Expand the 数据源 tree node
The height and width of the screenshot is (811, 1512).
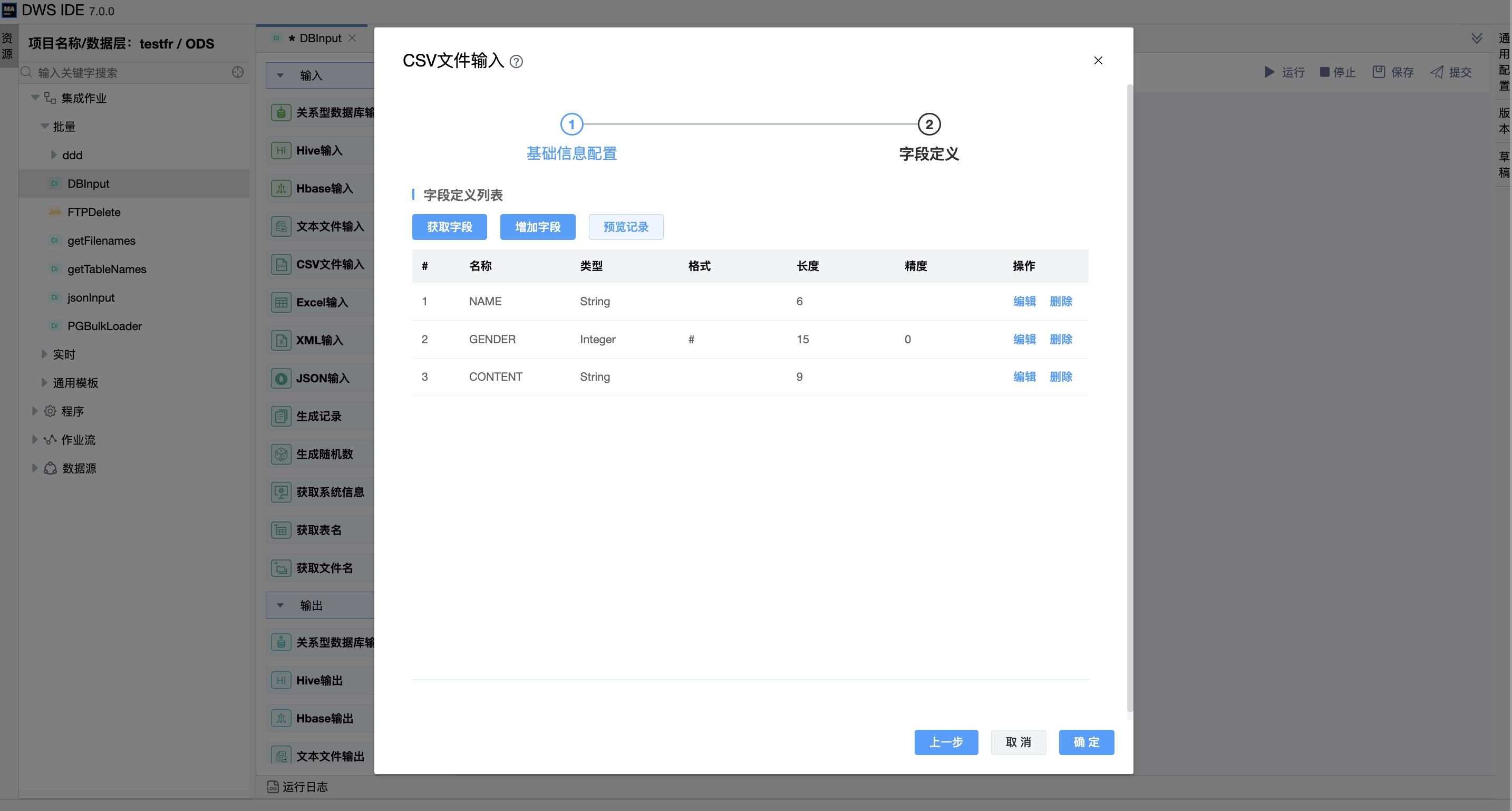[x=35, y=468]
